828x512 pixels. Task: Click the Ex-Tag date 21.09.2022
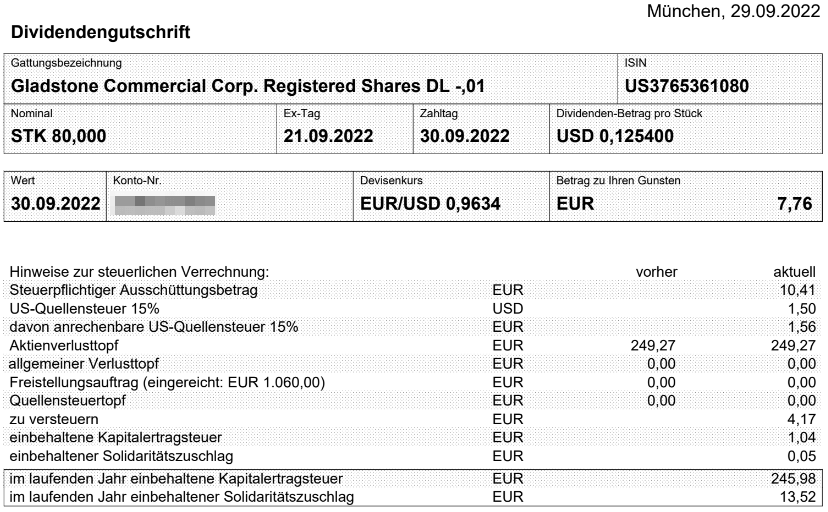coord(328,136)
